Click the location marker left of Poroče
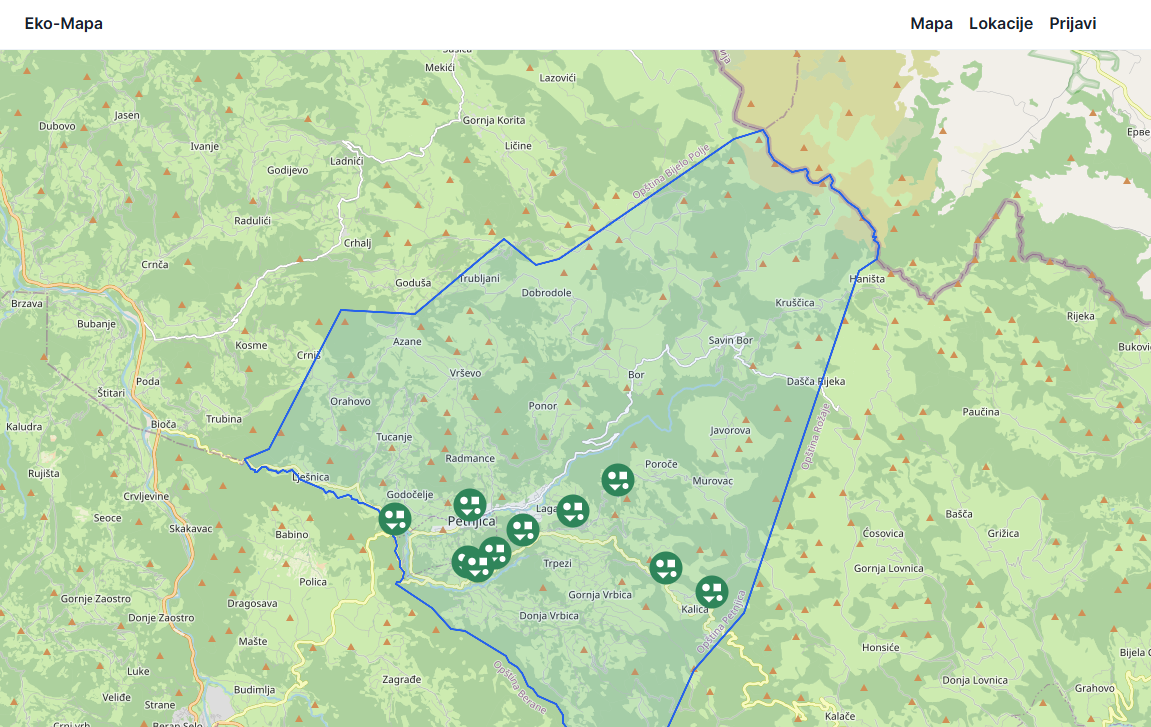The width and height of the screenshot is (1151, 727). [x=618, y=480]
